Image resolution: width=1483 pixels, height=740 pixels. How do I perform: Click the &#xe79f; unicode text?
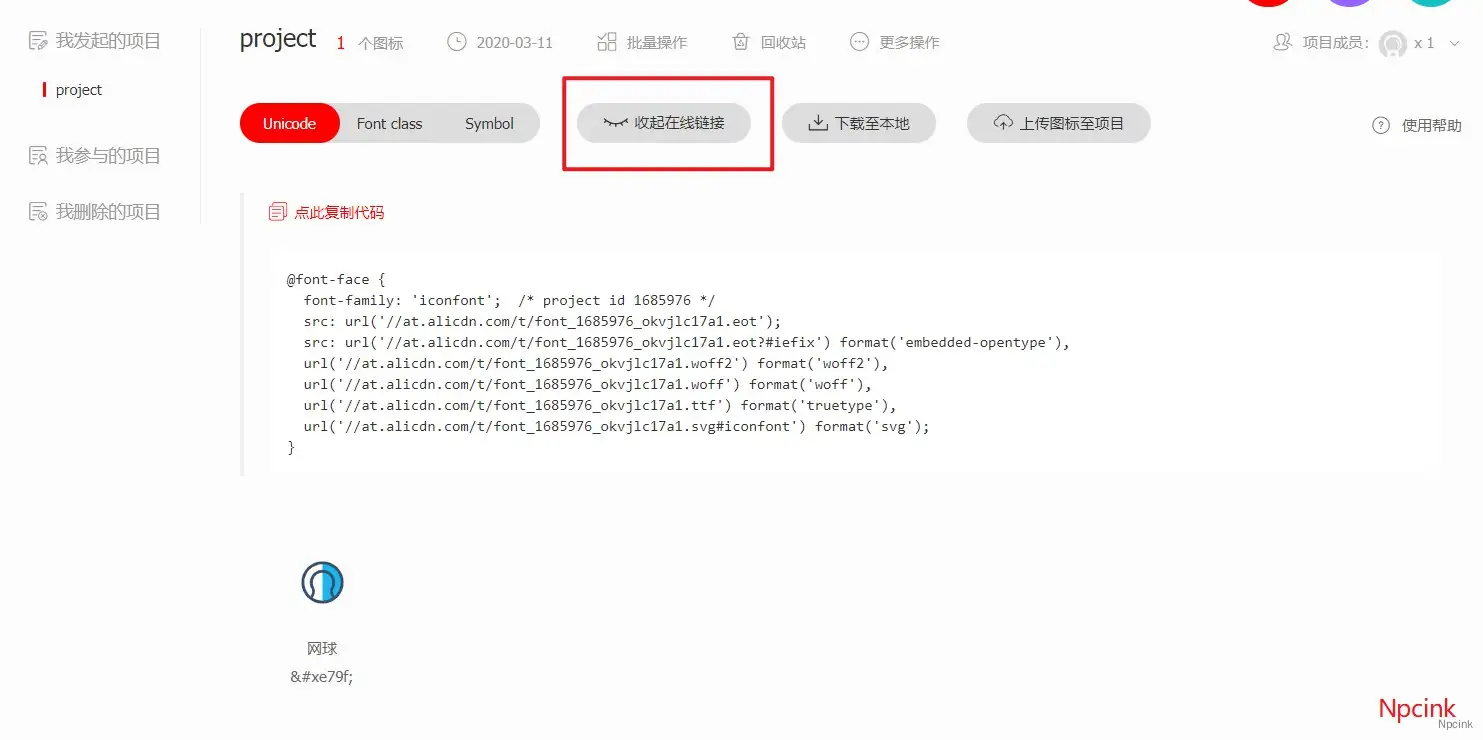322,677
